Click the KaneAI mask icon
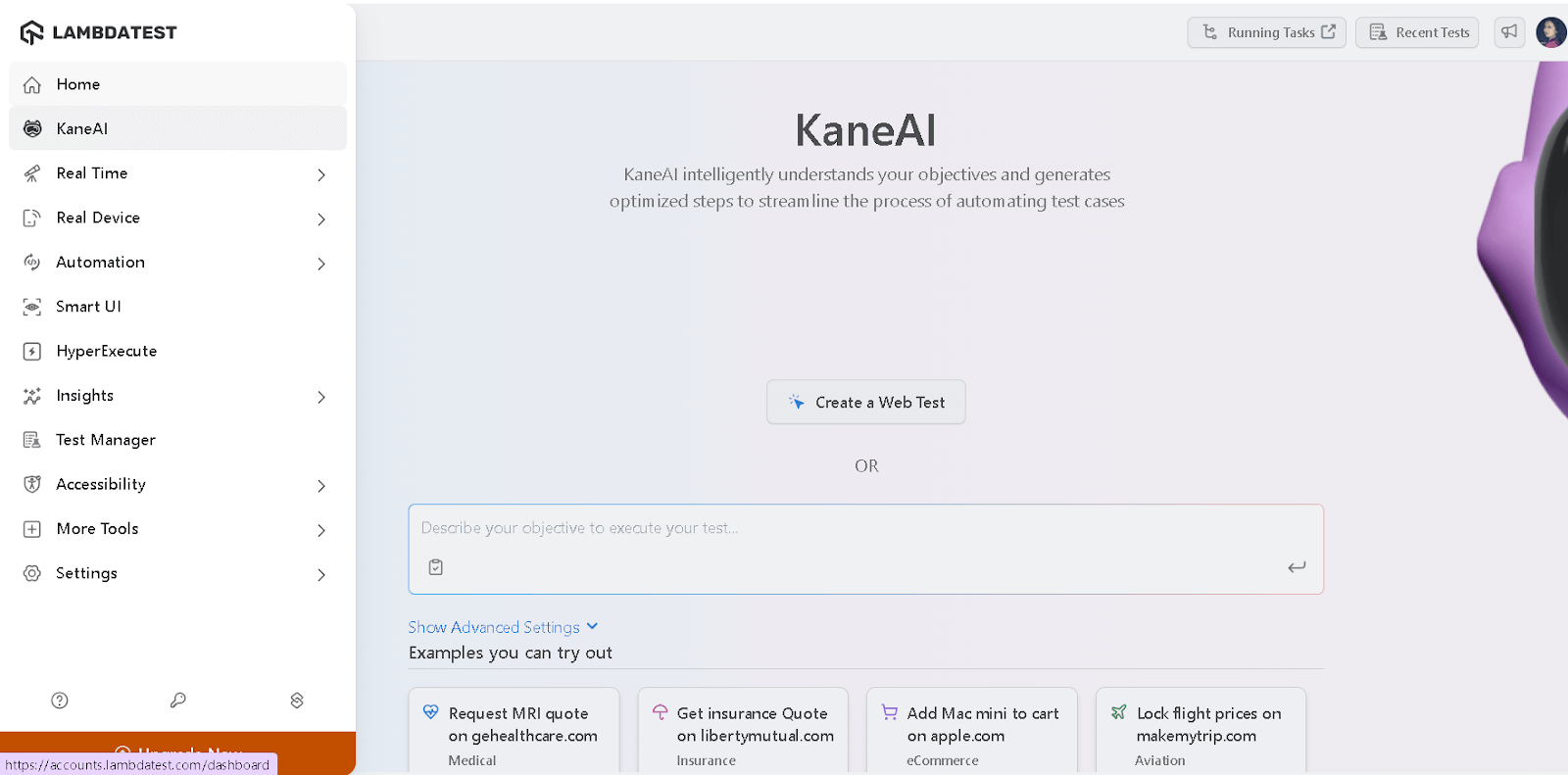Screen dimensions: 1568x775 pos(32,128)
